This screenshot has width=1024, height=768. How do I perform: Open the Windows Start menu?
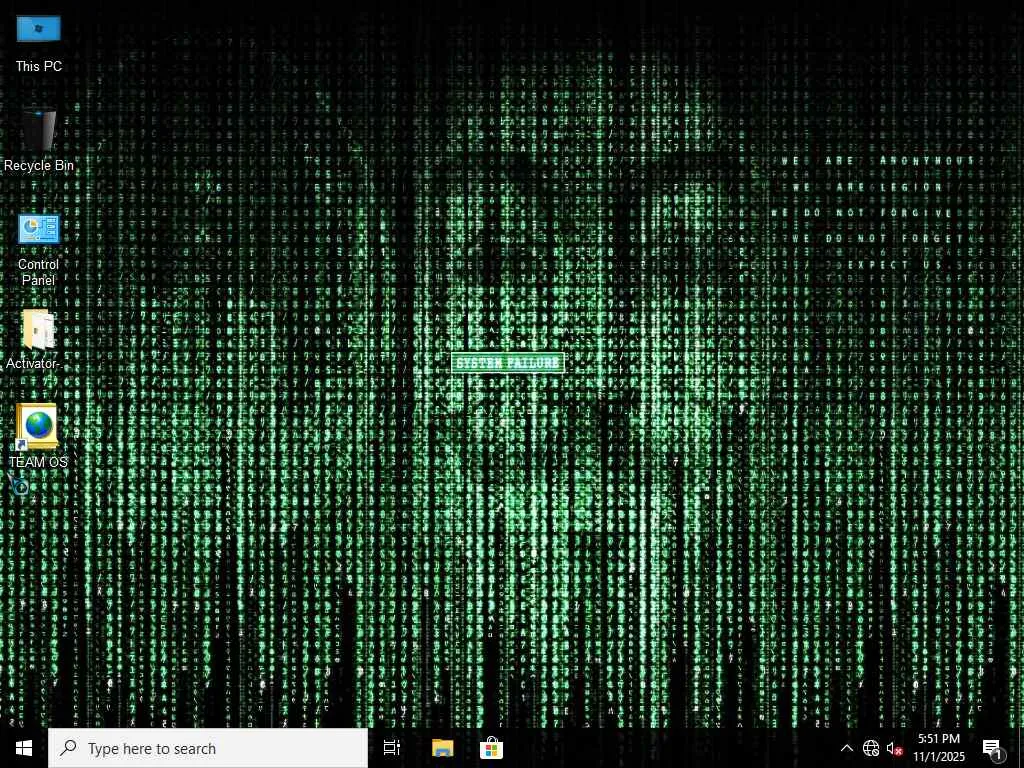click(24, 748)
